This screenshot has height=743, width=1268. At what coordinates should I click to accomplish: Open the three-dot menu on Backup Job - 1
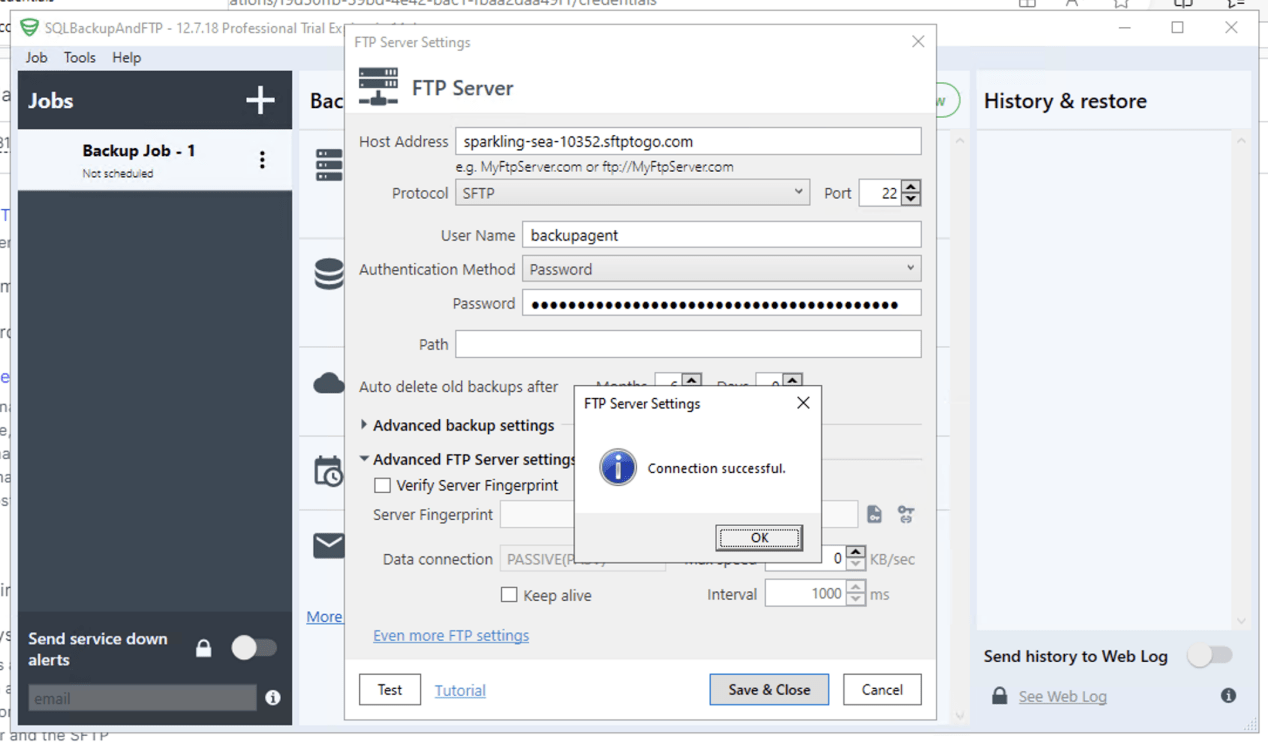click(x=263, y=160)
